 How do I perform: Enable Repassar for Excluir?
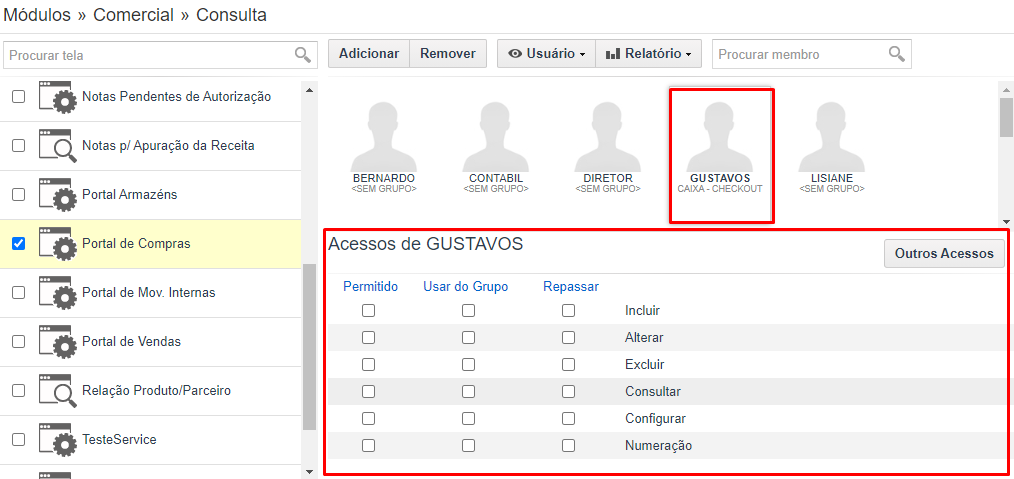click(568, 365)
